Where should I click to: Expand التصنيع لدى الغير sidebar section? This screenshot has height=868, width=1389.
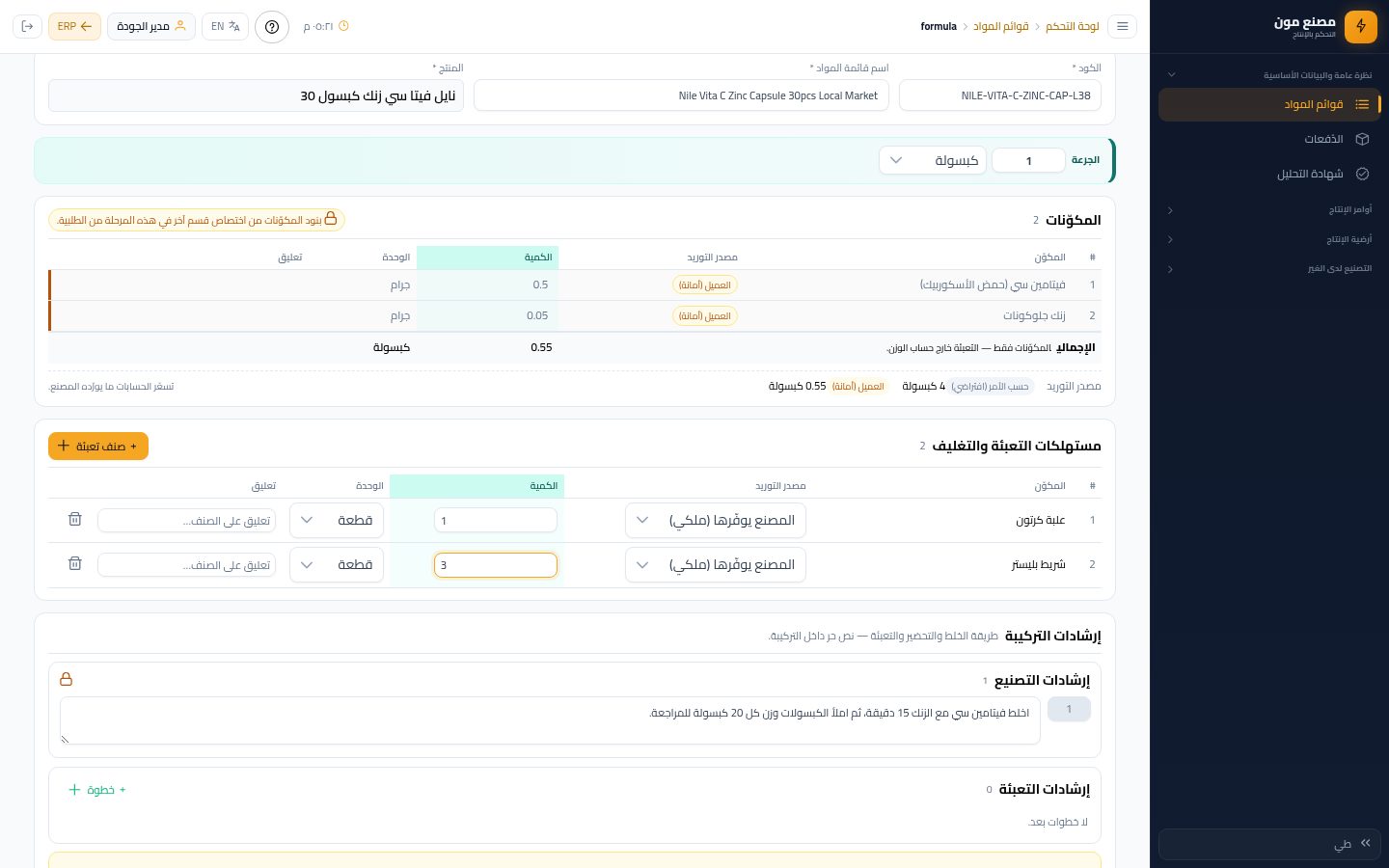pyautogui.click(x=1269, y=268)
